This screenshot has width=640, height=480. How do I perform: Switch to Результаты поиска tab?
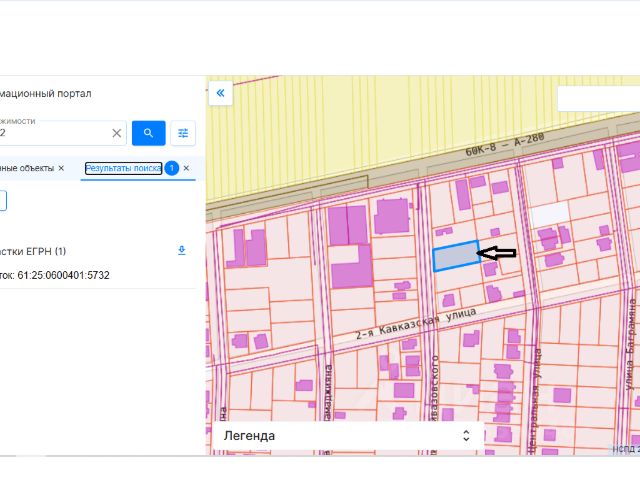click(123, 168)
